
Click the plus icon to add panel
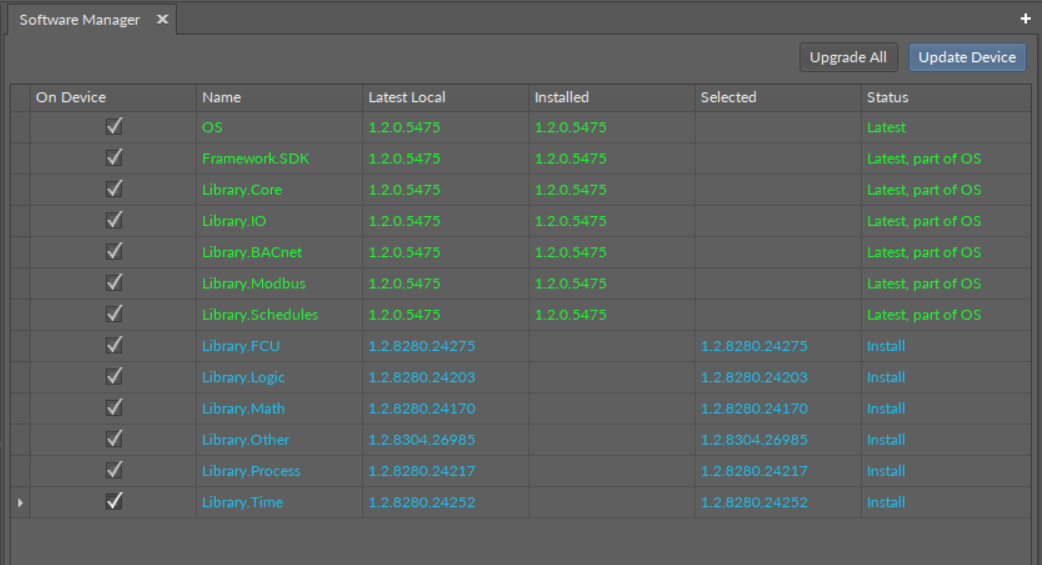(1025, 19)
